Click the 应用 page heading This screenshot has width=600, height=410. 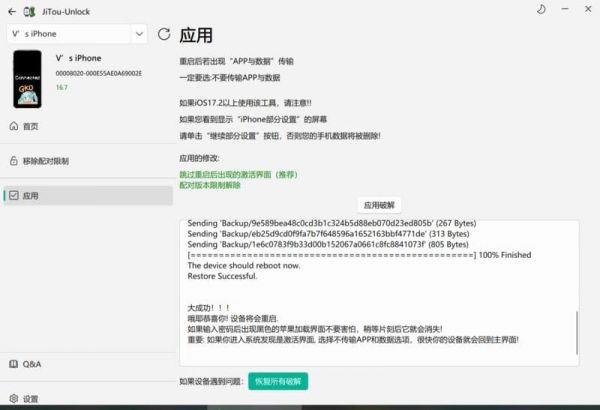click(x=196, y=35)
